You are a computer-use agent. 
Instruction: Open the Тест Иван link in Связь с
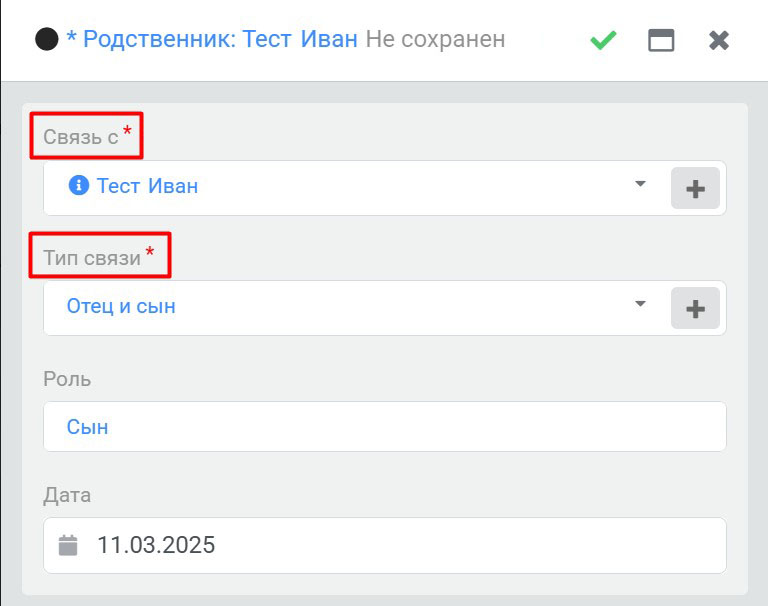pyautogui.click(x=147, y=186)
